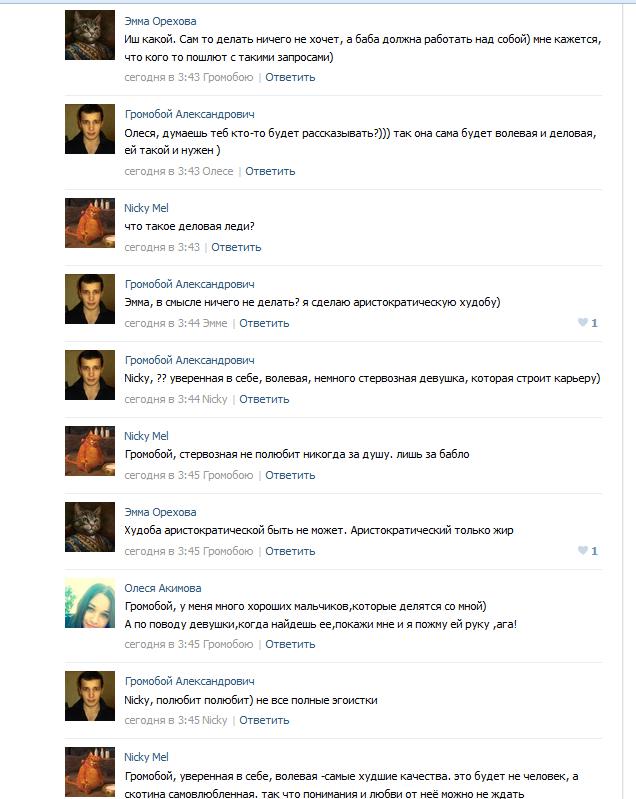Click cat avatar beside 'Иш какой' comment
This screenshot has height=799, width=636.
90,36
